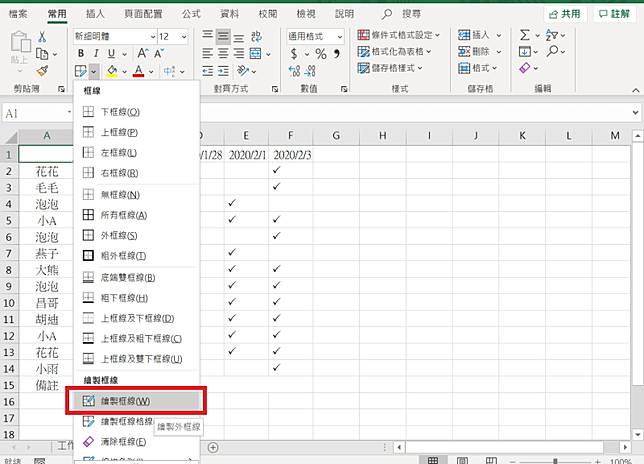Open the fill color dropdown arrow
The image size is (644, 464).
click(124, 72)
